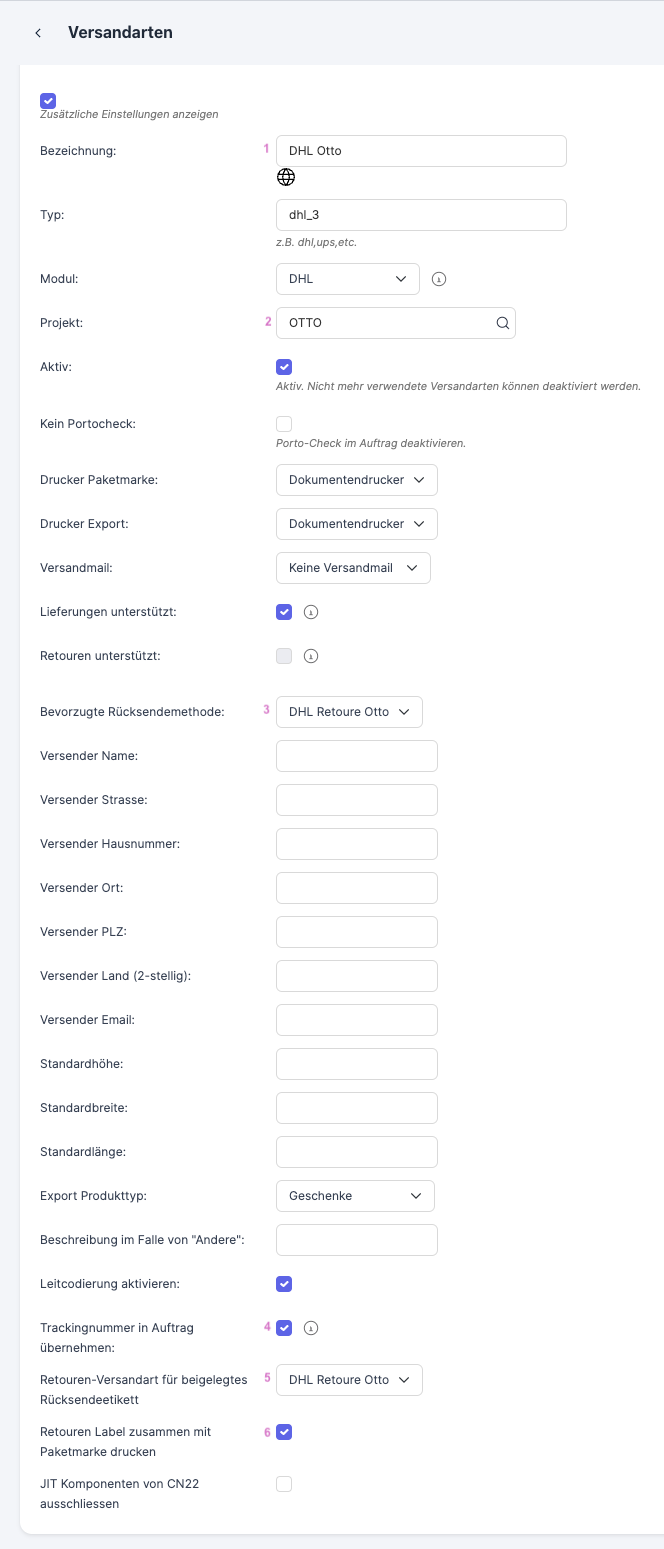Viewport: 664px width, 1549px height.
Task: Click the back arrow next to Versandarten
Action: point(38,33)
